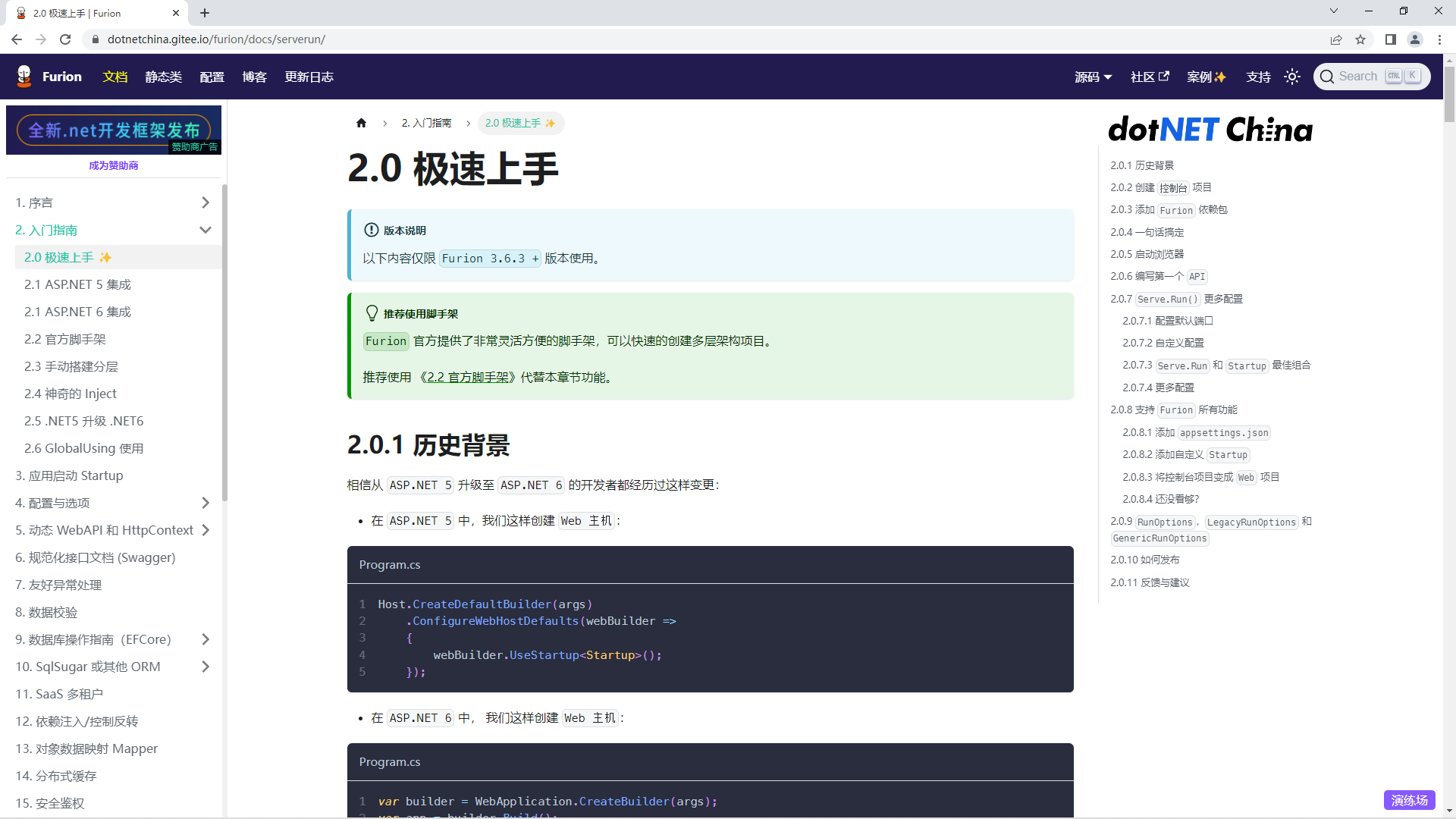Open browser share icon in address bar
This screenshot has width=1456, height=819.
(x=1336, y=39)
